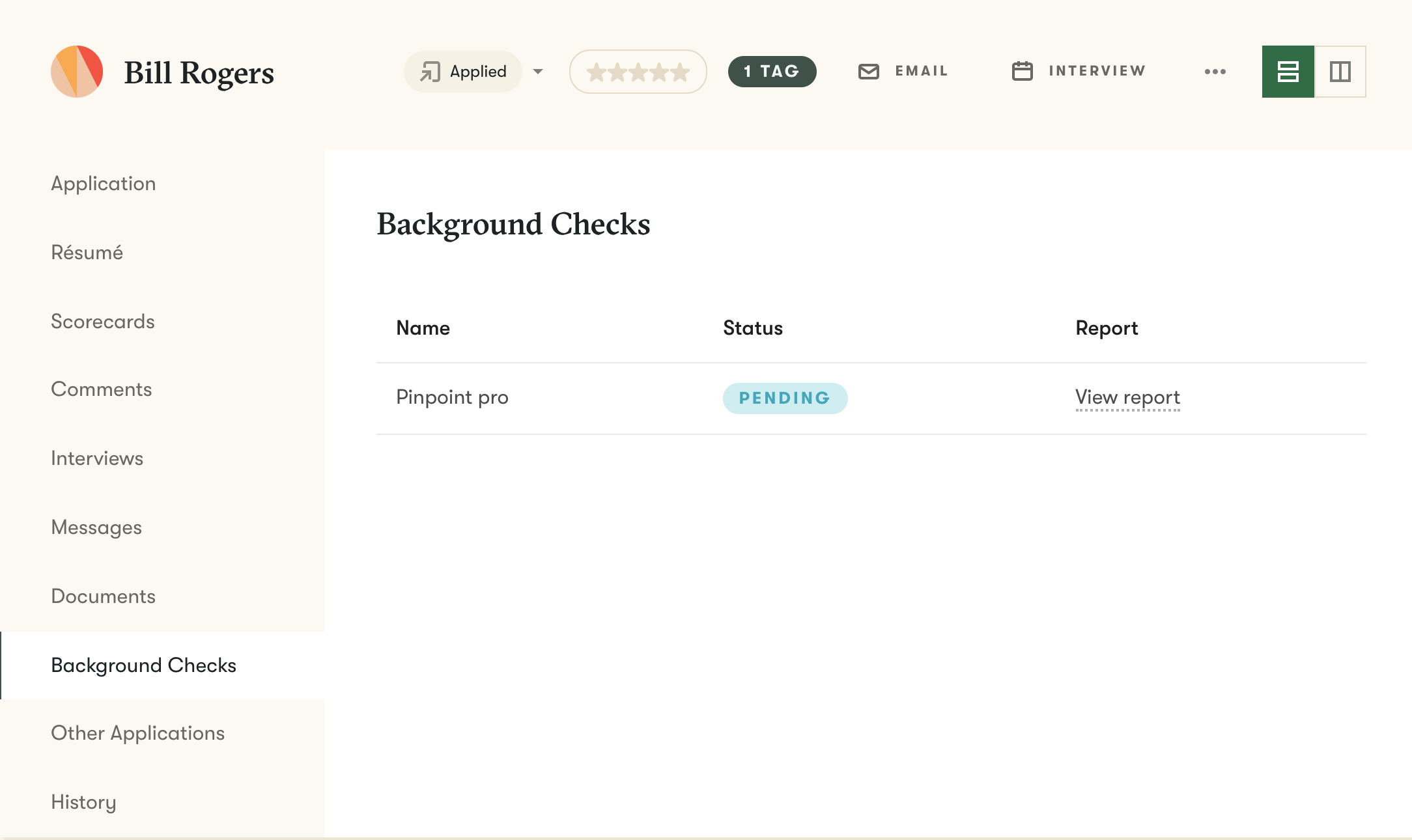Click the INTERVIEW label
This screenshot has width=1412, height=840.
point(1097,71)
